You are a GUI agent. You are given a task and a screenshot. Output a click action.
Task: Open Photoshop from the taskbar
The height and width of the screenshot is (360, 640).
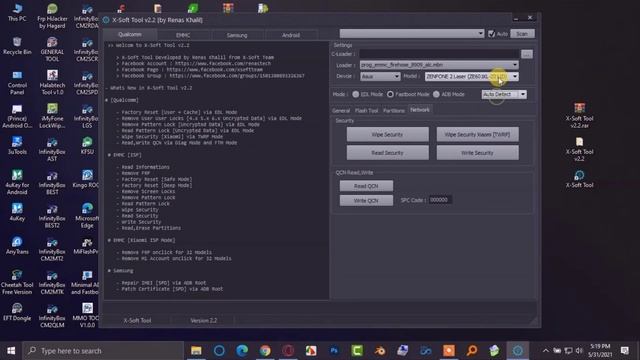[334, 351]
